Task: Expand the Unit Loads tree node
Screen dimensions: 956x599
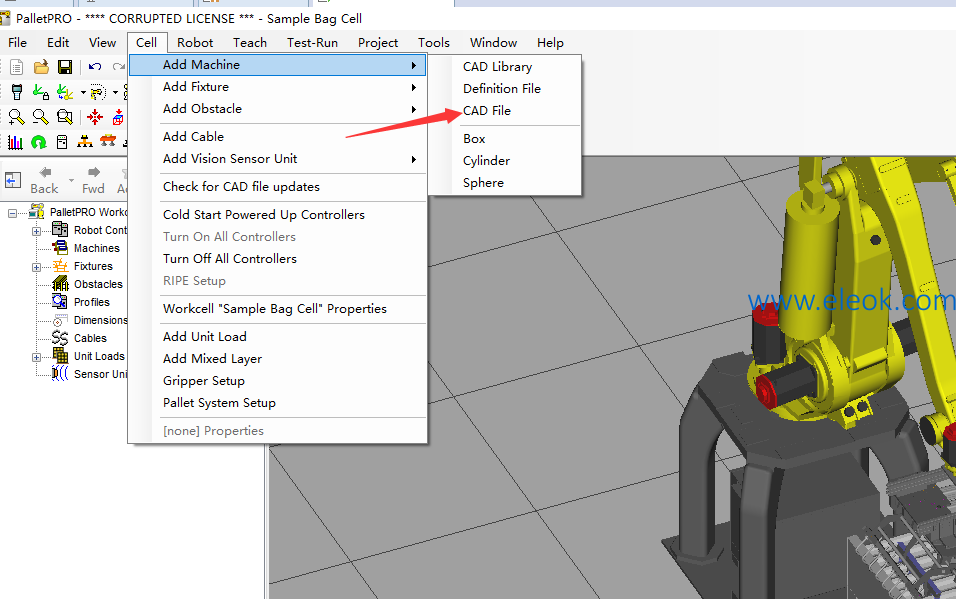Action: (x=37, y=357)
